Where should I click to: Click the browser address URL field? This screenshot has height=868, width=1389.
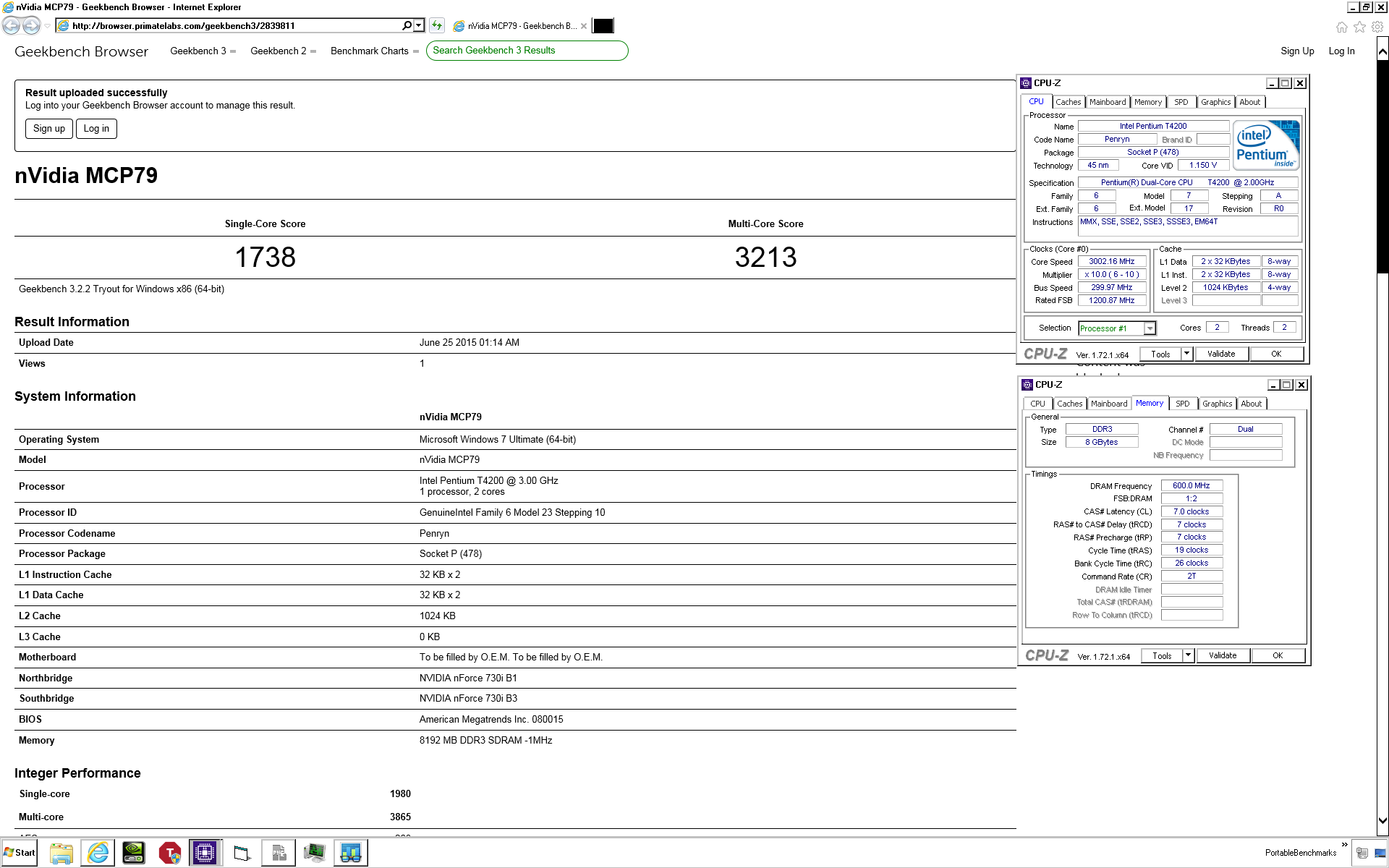pos(235,25)
